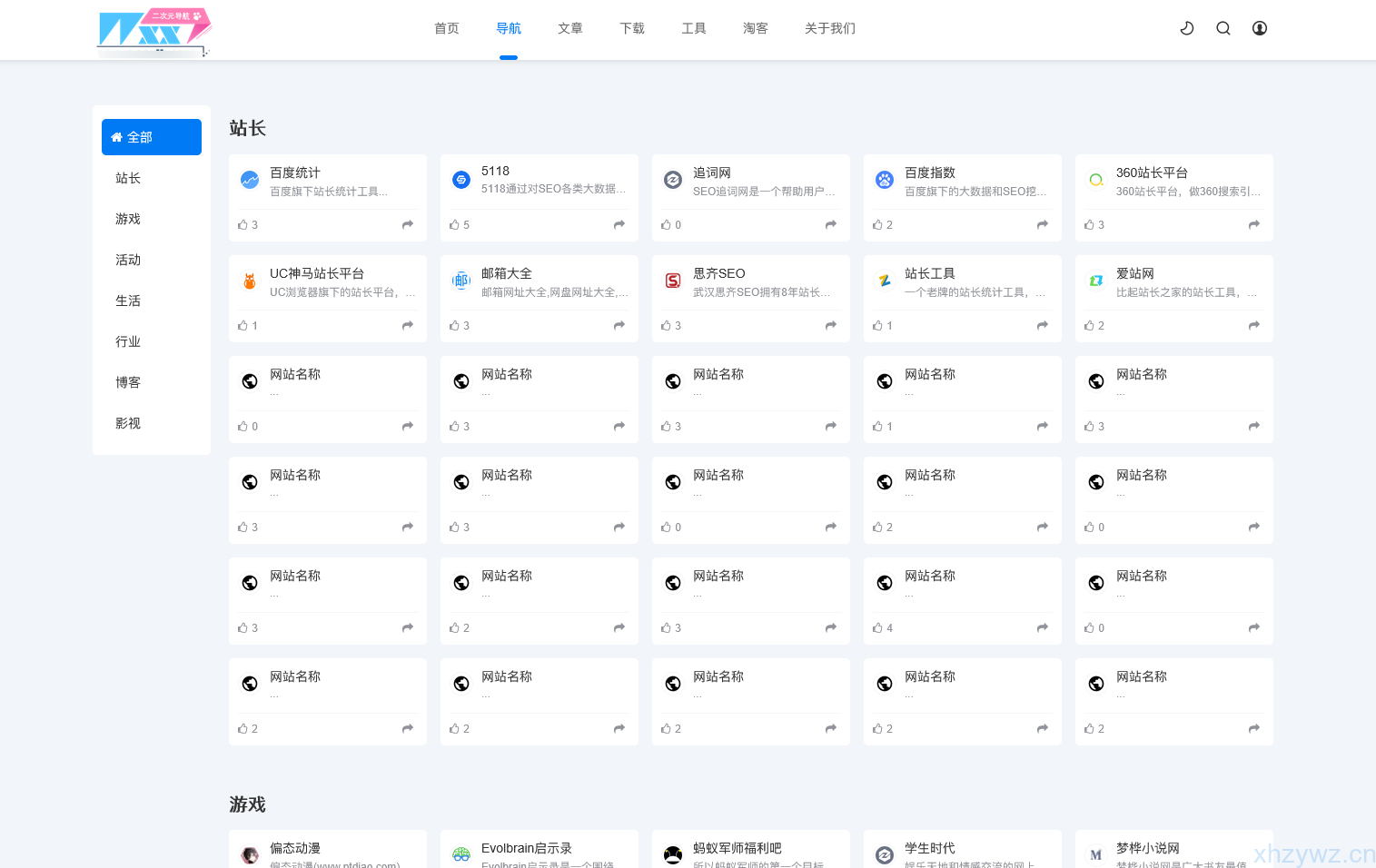Screen dimensions: 1376x868
Task: Select the 游戏 sidebar category
Action: pyautogui.click(x=128, y=219)
